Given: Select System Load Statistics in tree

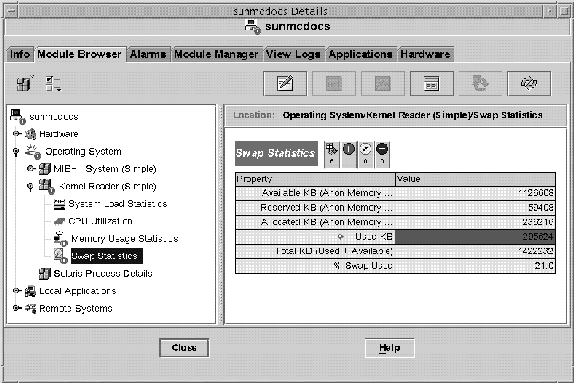Looking at the screenshot, I should 118,204.
